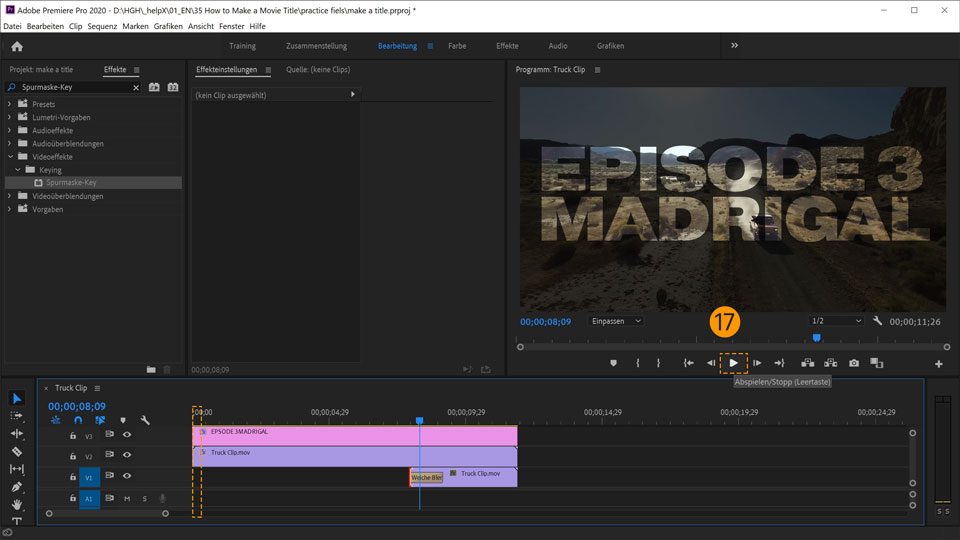960x540 pixels.
Task: Select the Razor tool in the tools panel
Action: pyautogui.click(x=17, y=451)
